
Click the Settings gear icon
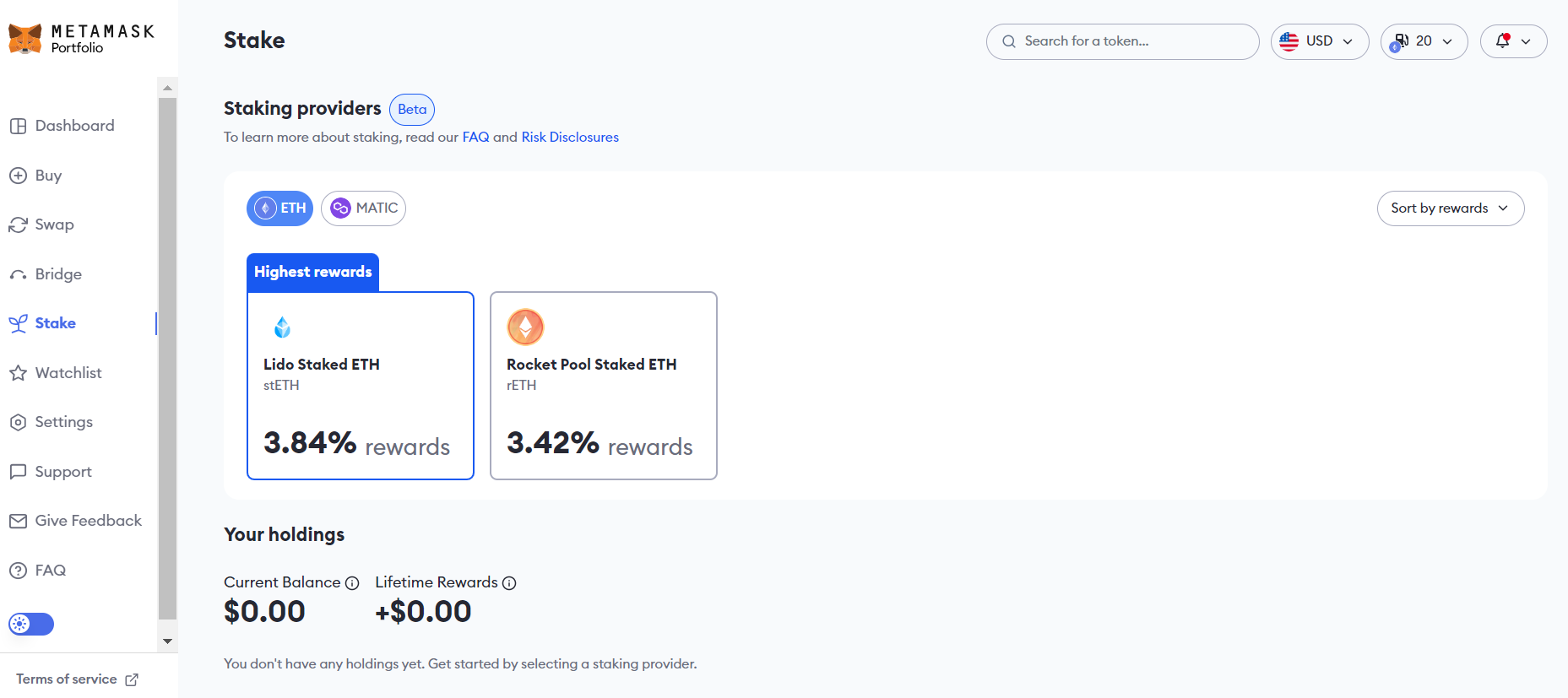coord(18,422)
